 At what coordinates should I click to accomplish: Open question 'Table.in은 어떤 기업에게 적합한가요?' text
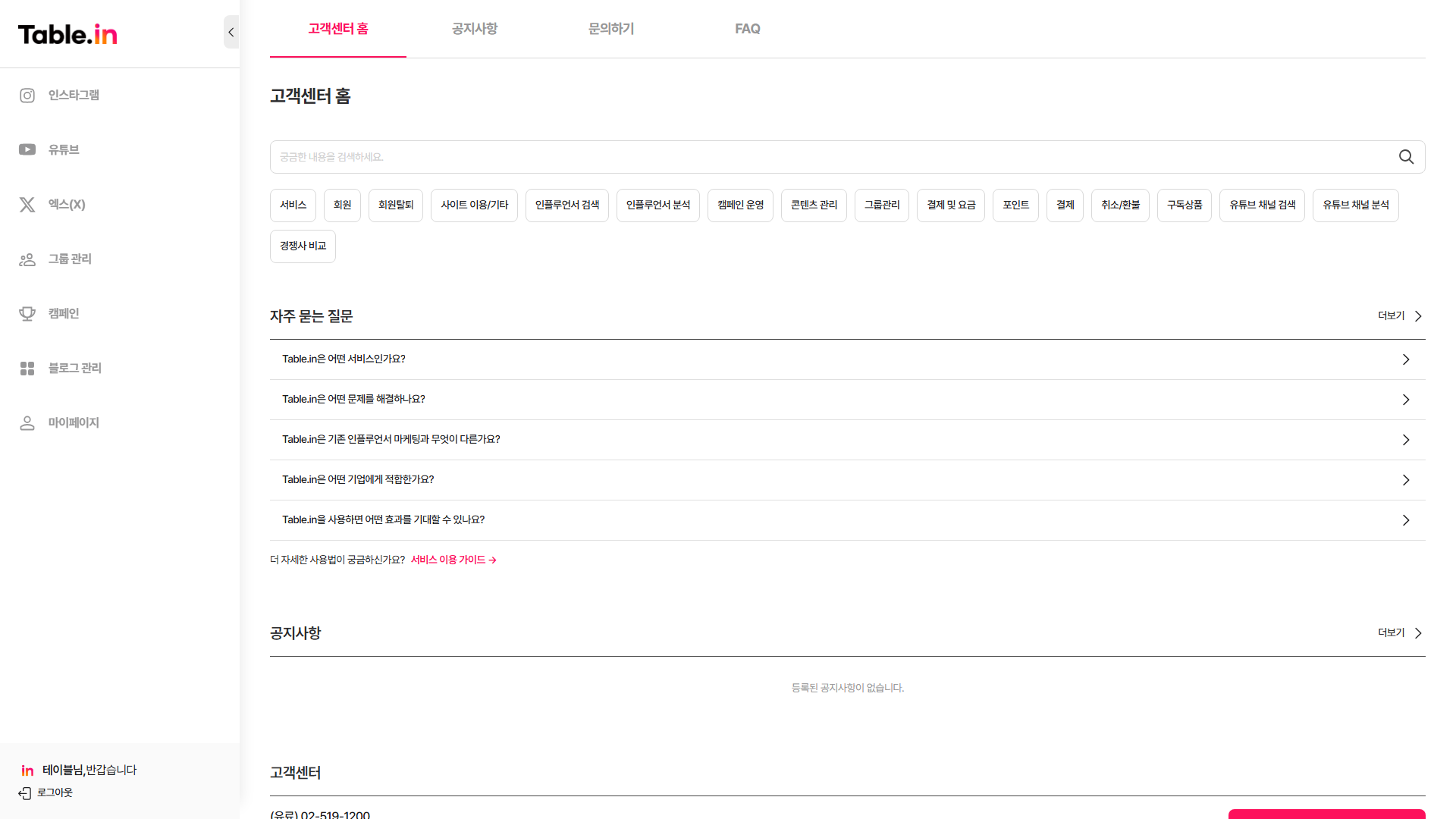tap(358, 480)
